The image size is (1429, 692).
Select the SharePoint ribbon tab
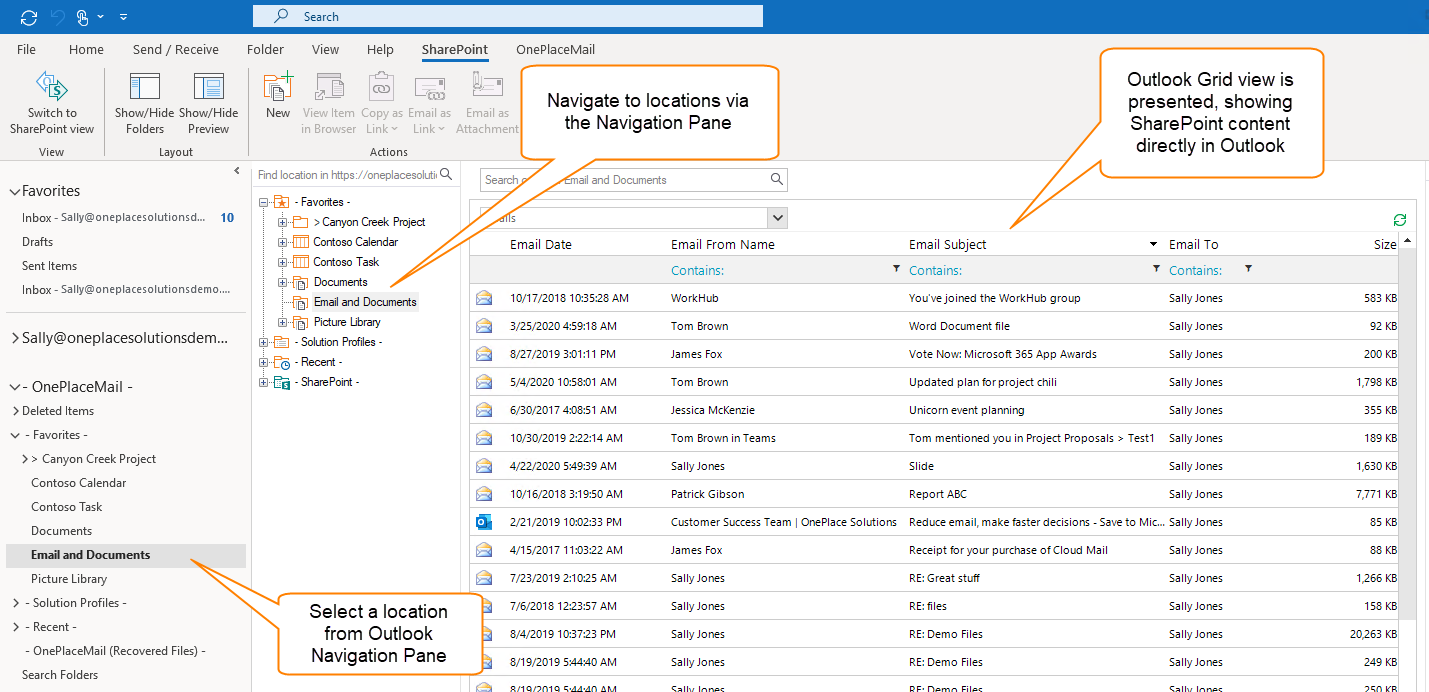click(455, 49)
